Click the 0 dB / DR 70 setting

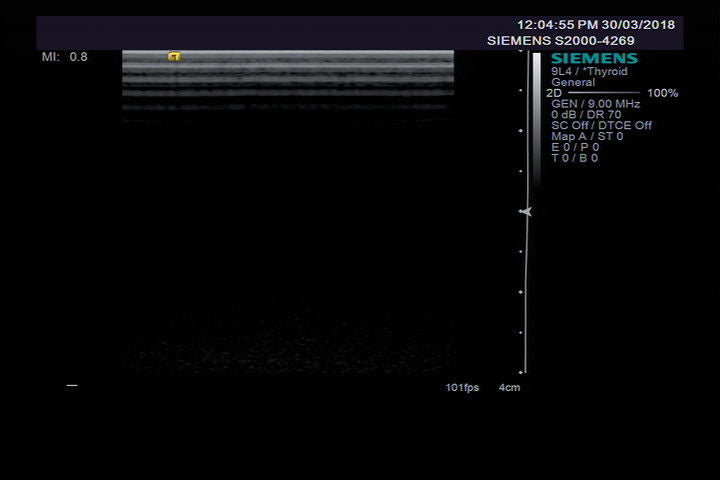point(586,115)
